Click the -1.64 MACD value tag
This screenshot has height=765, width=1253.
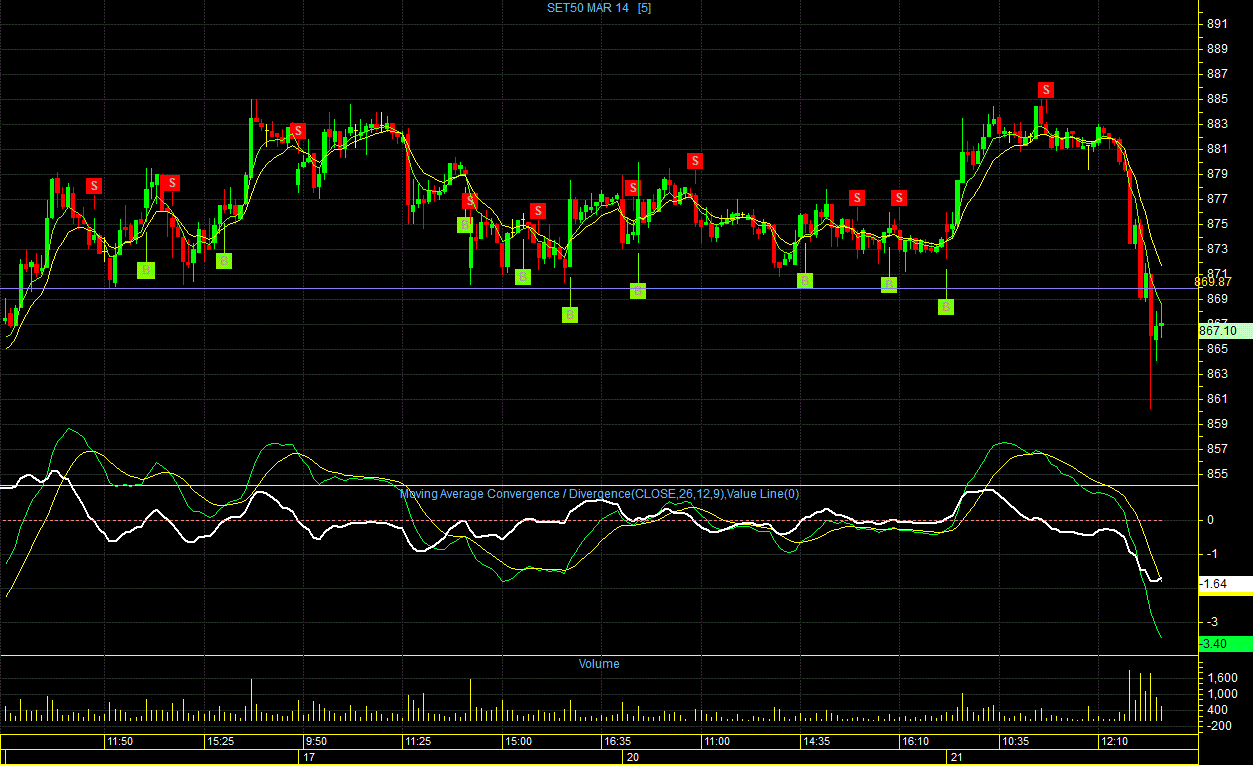pyautogui.click(x=1225, y=584)
